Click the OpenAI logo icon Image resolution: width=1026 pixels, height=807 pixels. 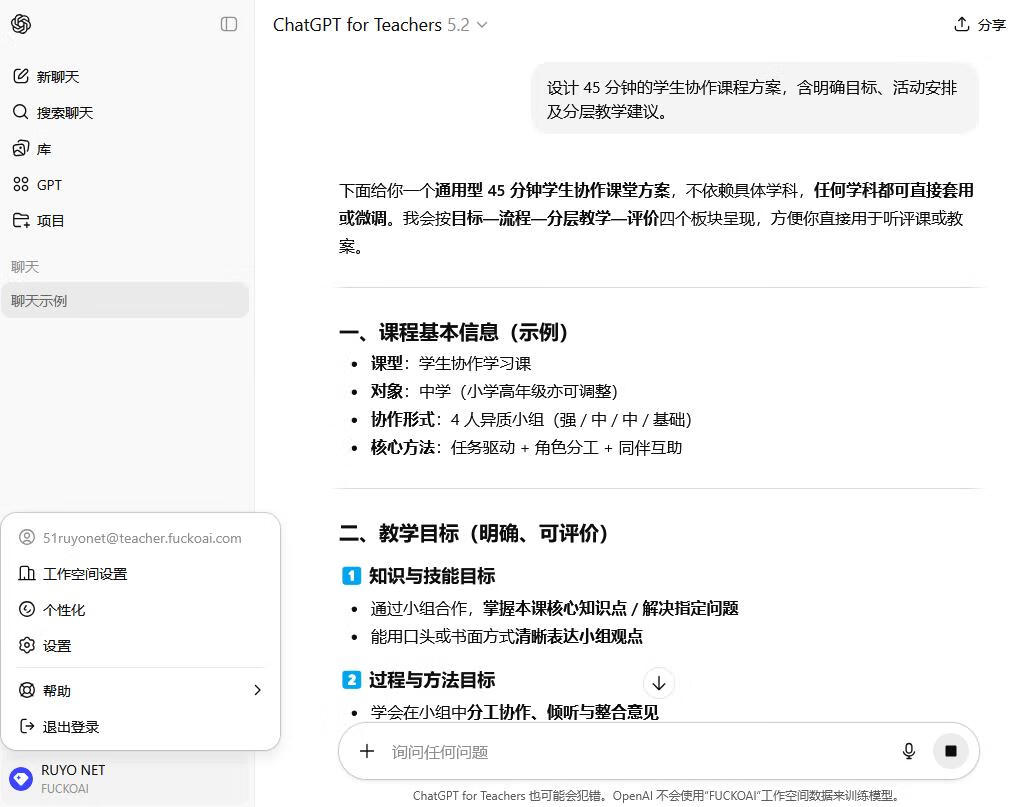pos(21,24)
